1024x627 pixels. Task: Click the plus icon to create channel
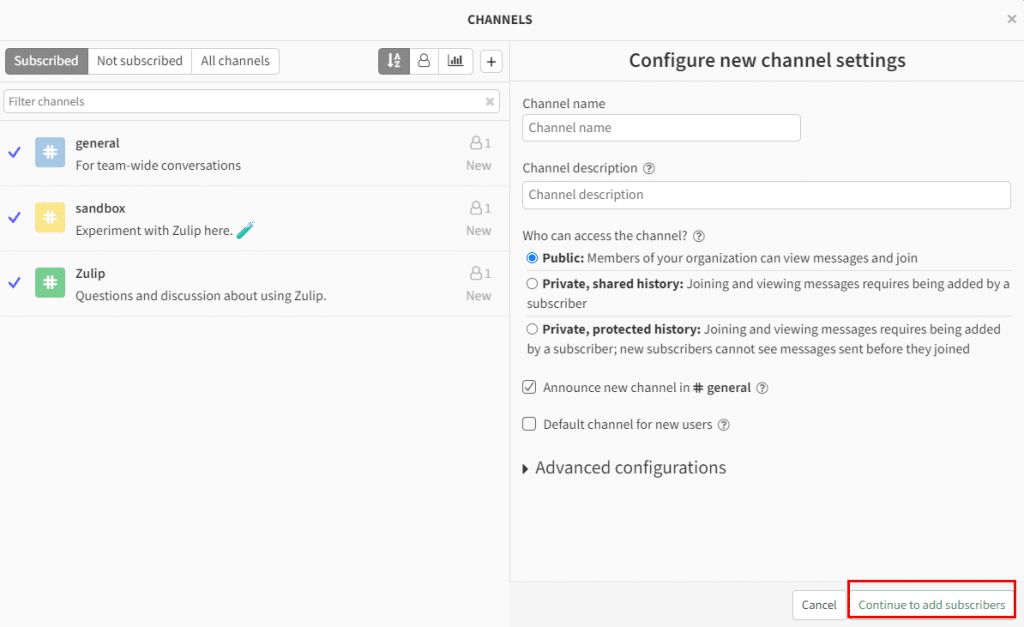click(x=491, y=62)
